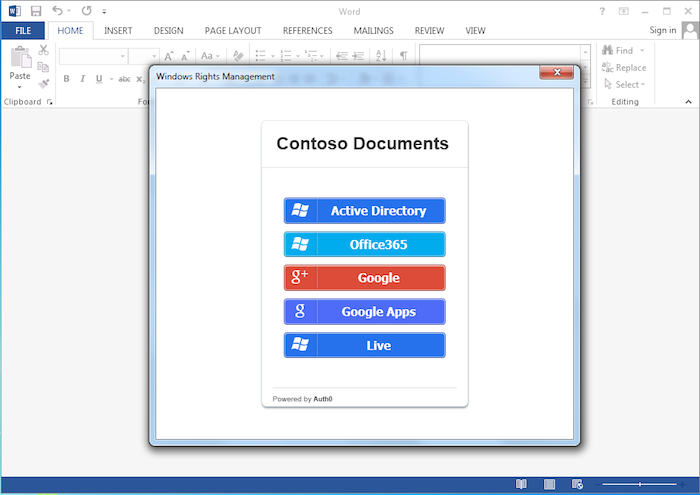Decrease font size with Shrink Font
700x495 pixels.
pos(185,56)
